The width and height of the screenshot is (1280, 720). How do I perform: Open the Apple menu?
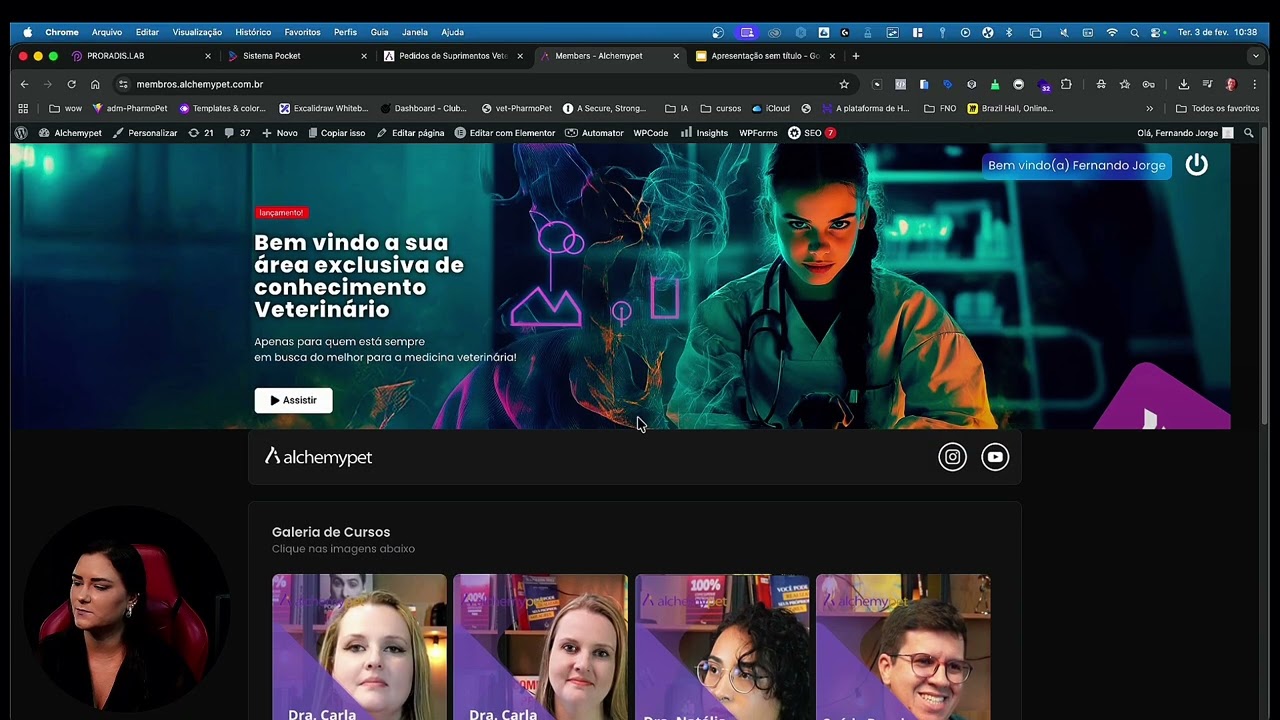(x=27, y=32)
